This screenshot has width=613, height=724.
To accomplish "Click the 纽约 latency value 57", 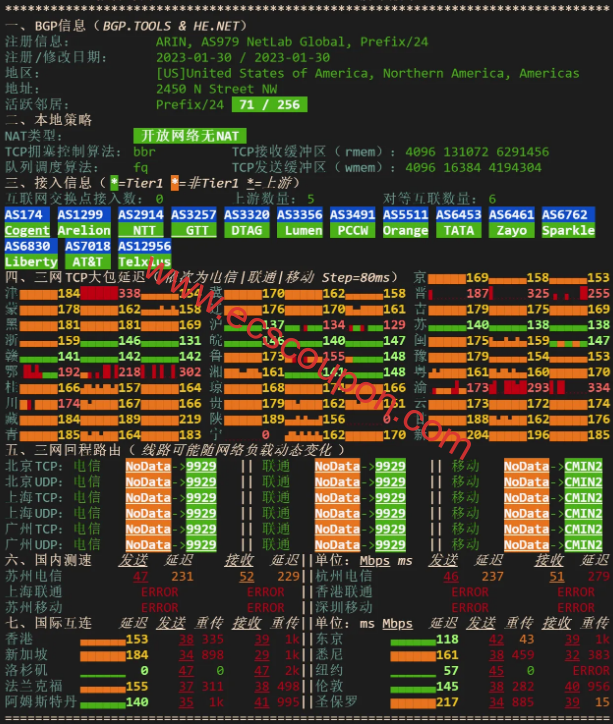I will [x=451, y=671].
